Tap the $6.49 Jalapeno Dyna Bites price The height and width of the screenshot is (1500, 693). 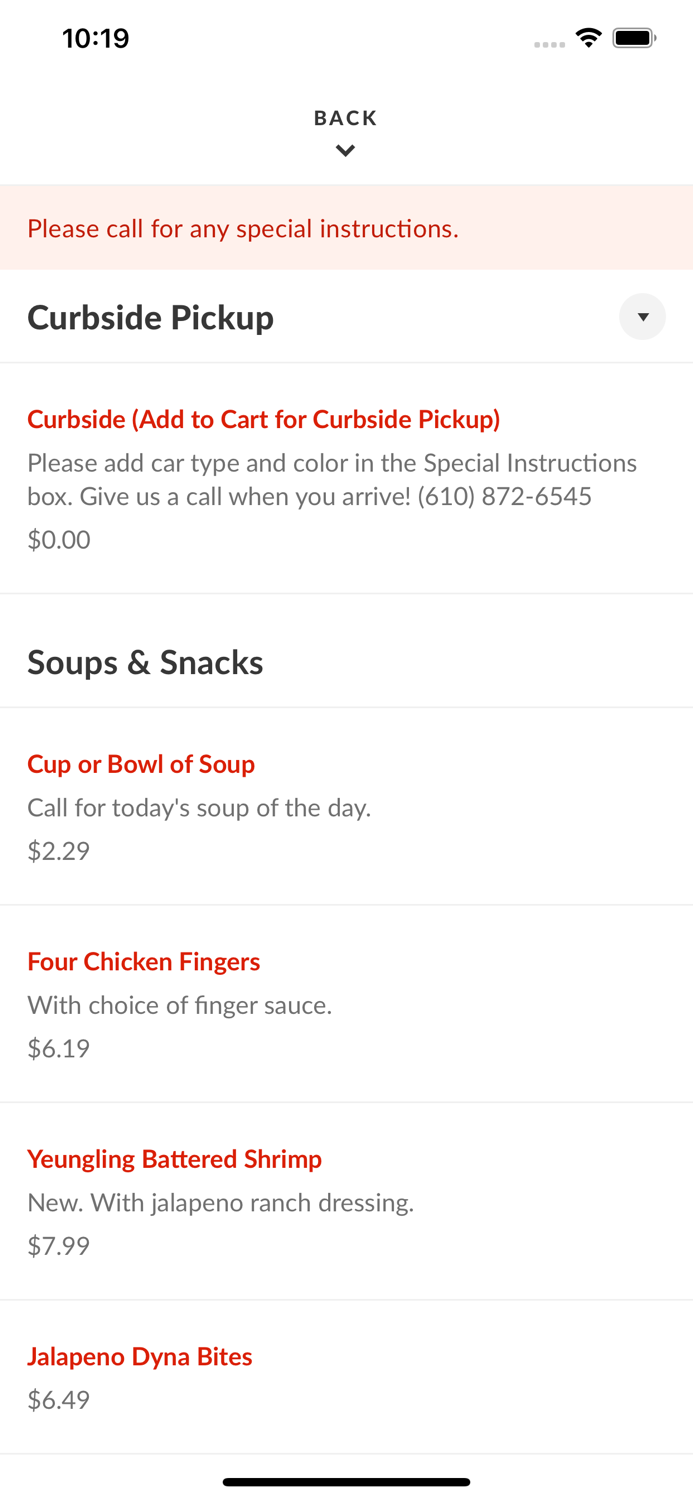point(59,1400)
